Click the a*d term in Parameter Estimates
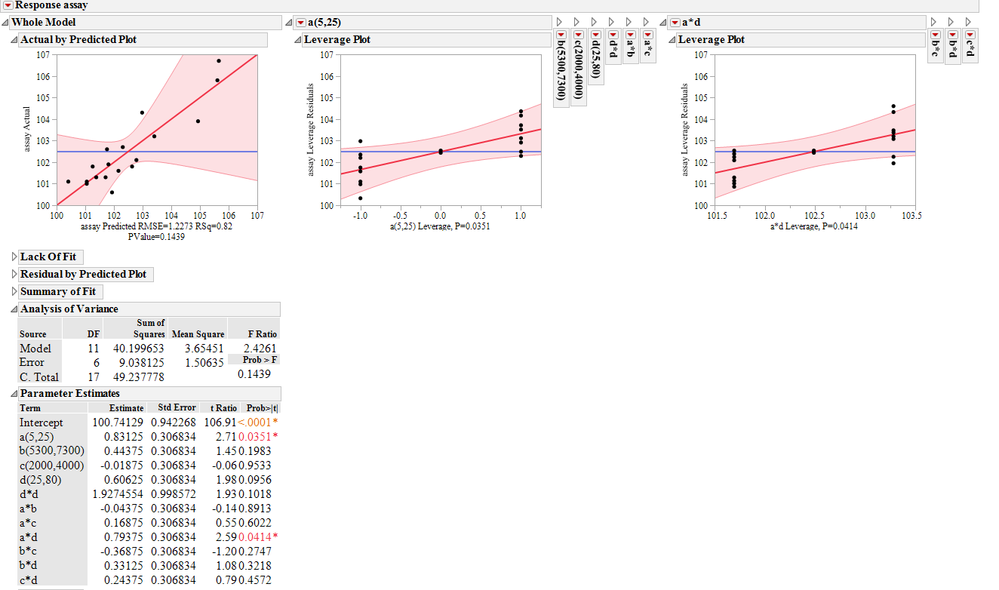This screenshot has height=590, width=999. click(x=28, y=537)
